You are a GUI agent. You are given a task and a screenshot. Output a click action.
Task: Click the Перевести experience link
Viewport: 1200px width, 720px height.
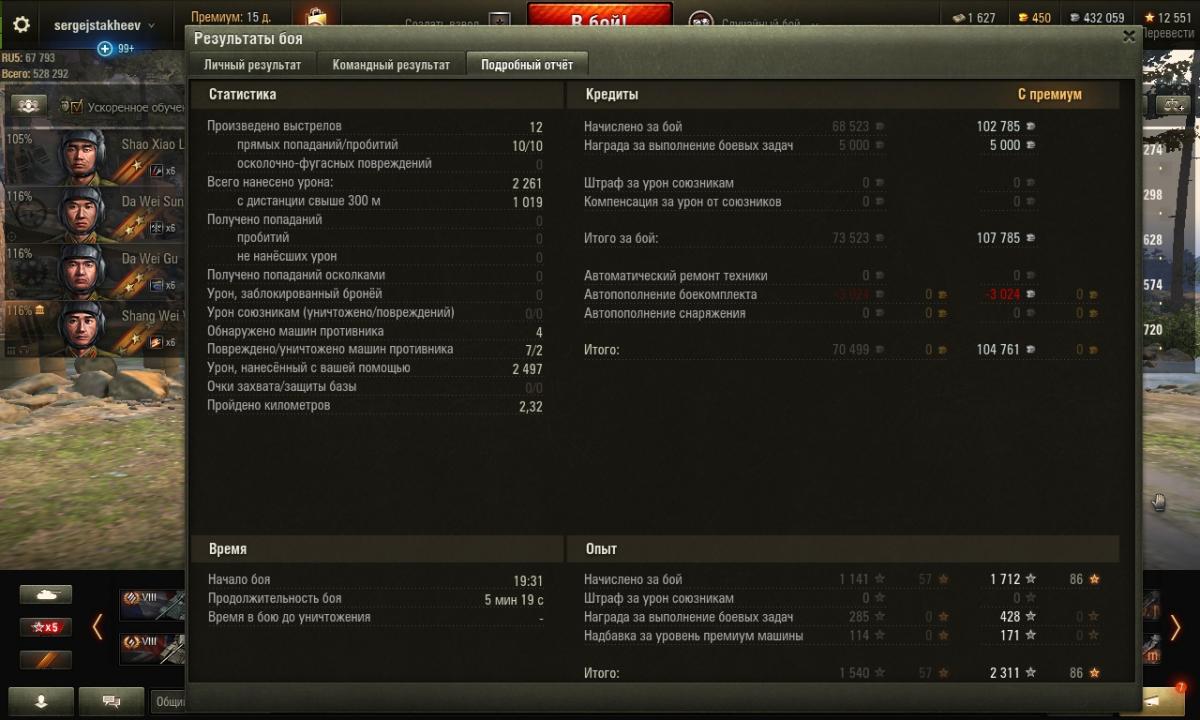1166,33
